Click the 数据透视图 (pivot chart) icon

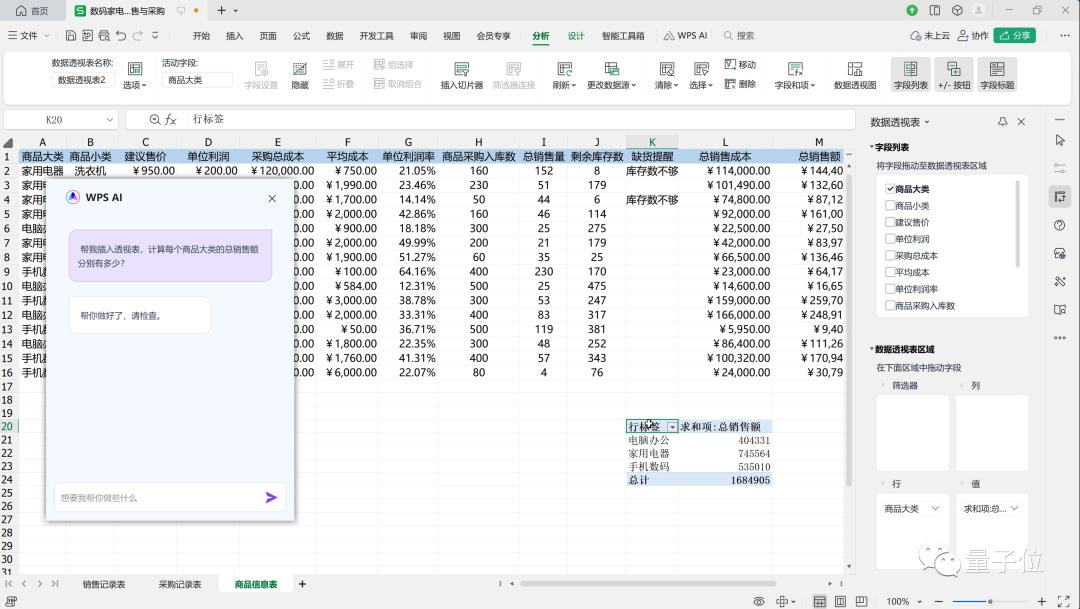(854, 69)
